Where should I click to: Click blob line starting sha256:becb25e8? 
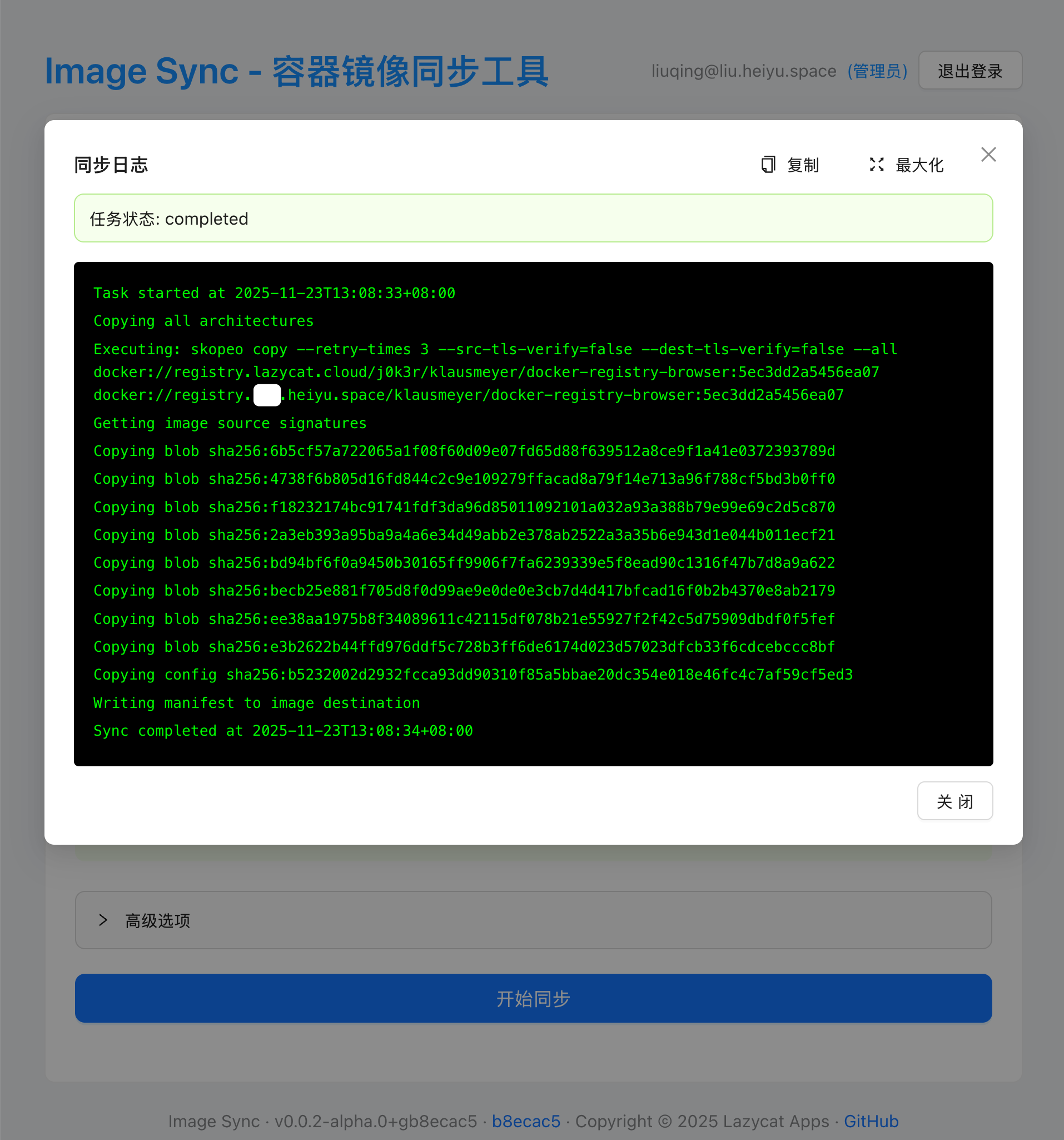464,591
